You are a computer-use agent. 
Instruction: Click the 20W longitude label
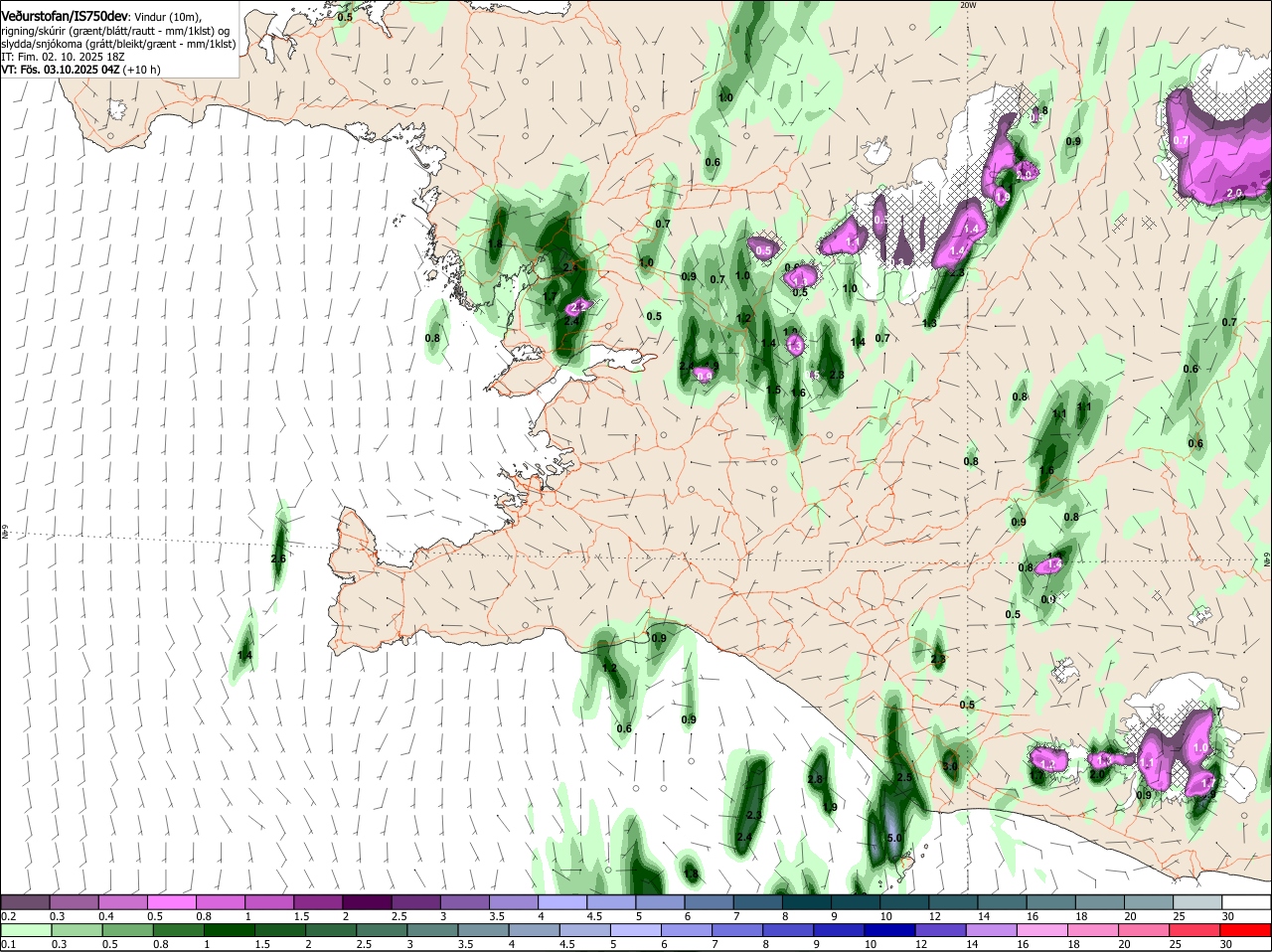click(x=968, y=5)
